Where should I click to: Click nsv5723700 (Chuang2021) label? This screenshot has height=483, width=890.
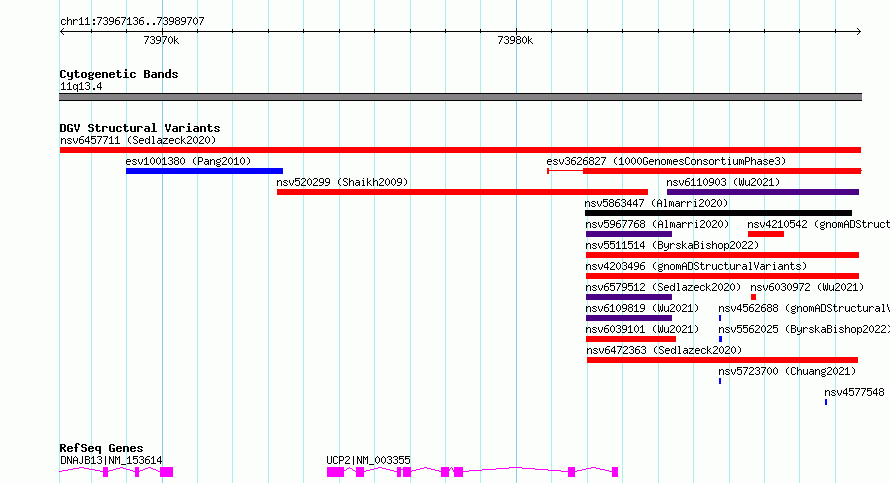pos(787,371)
